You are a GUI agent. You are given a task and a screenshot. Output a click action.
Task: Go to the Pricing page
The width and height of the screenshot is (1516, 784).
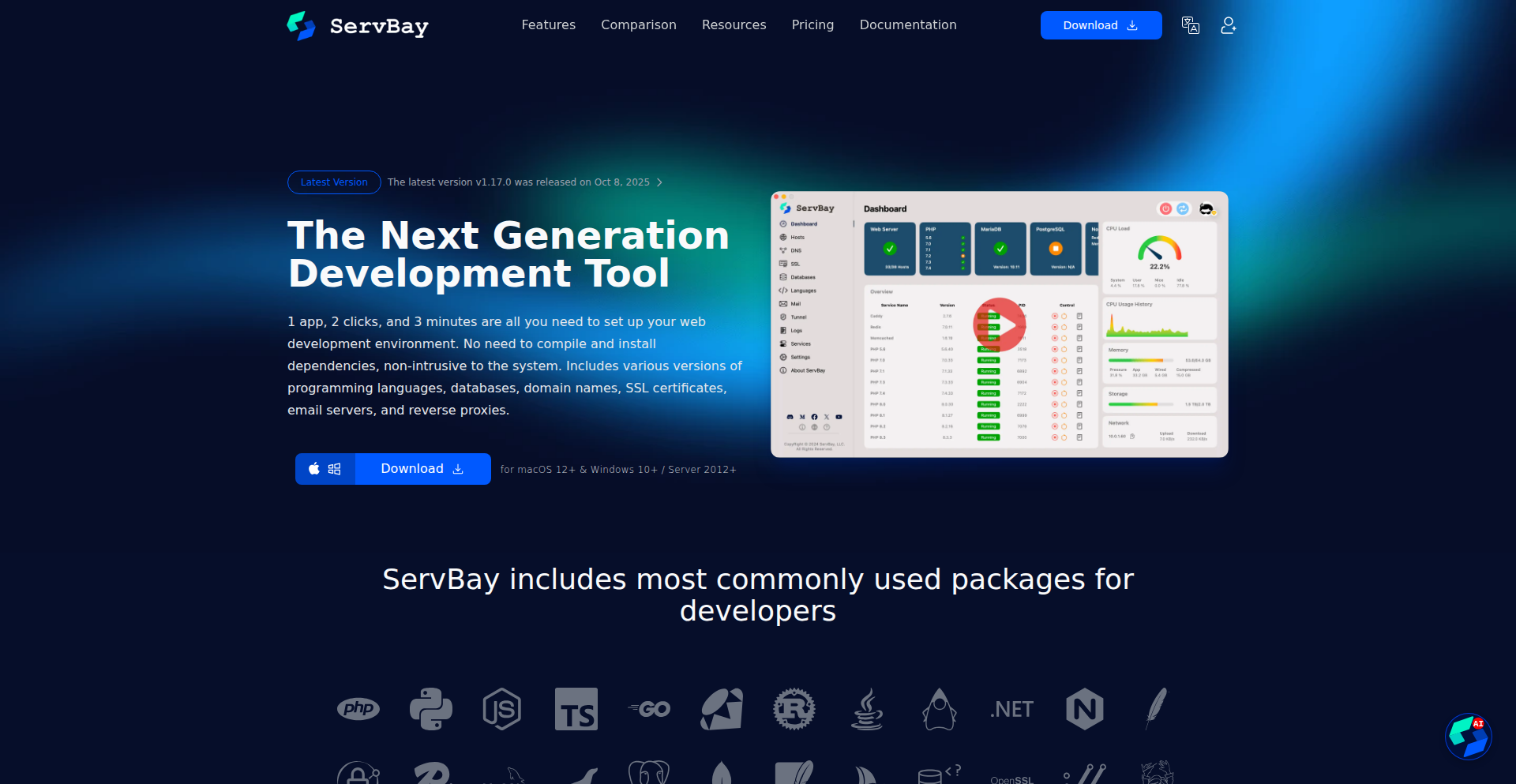tap(812, 25)
